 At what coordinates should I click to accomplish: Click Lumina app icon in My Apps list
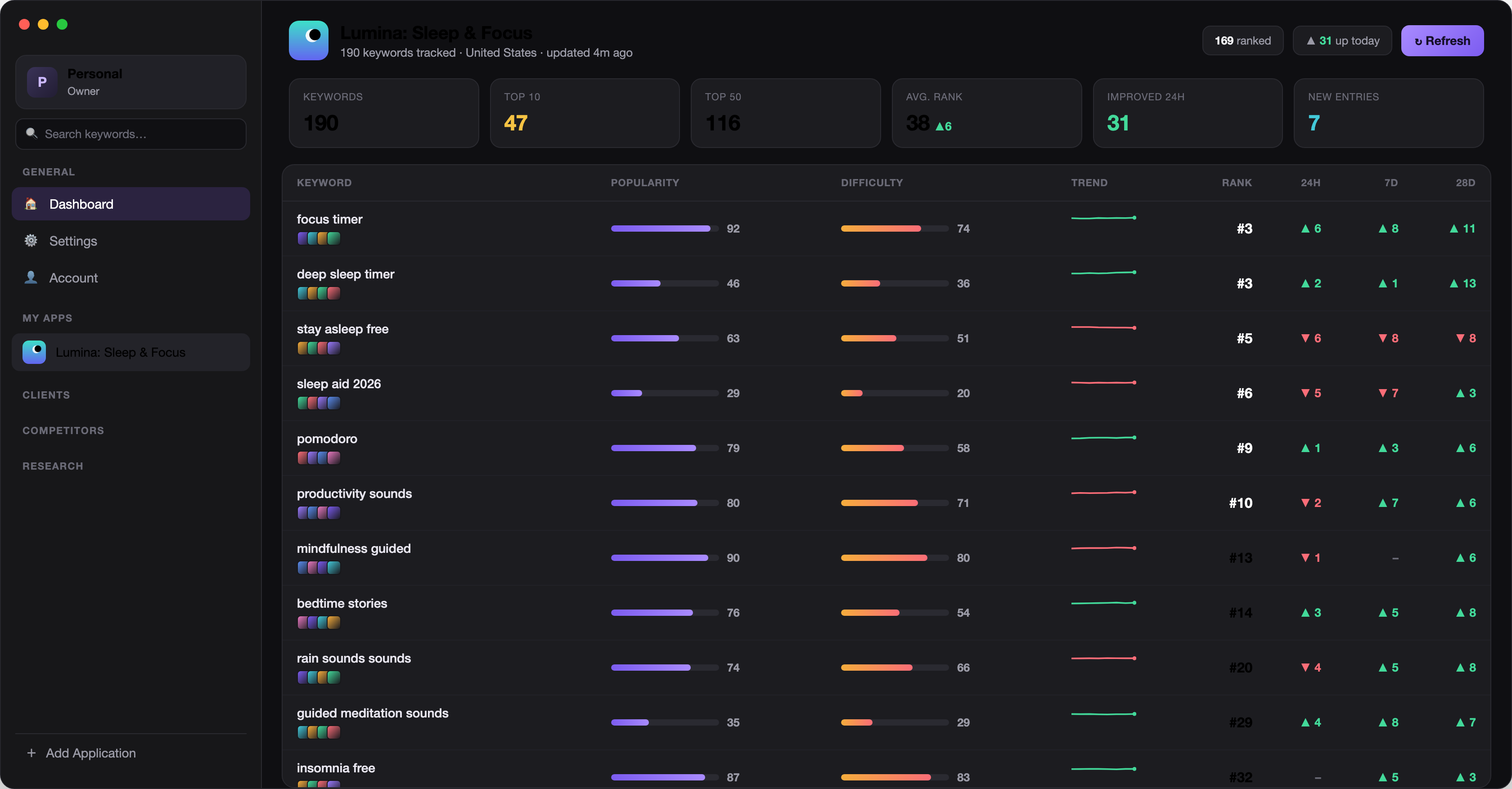(x=34, y=352)
